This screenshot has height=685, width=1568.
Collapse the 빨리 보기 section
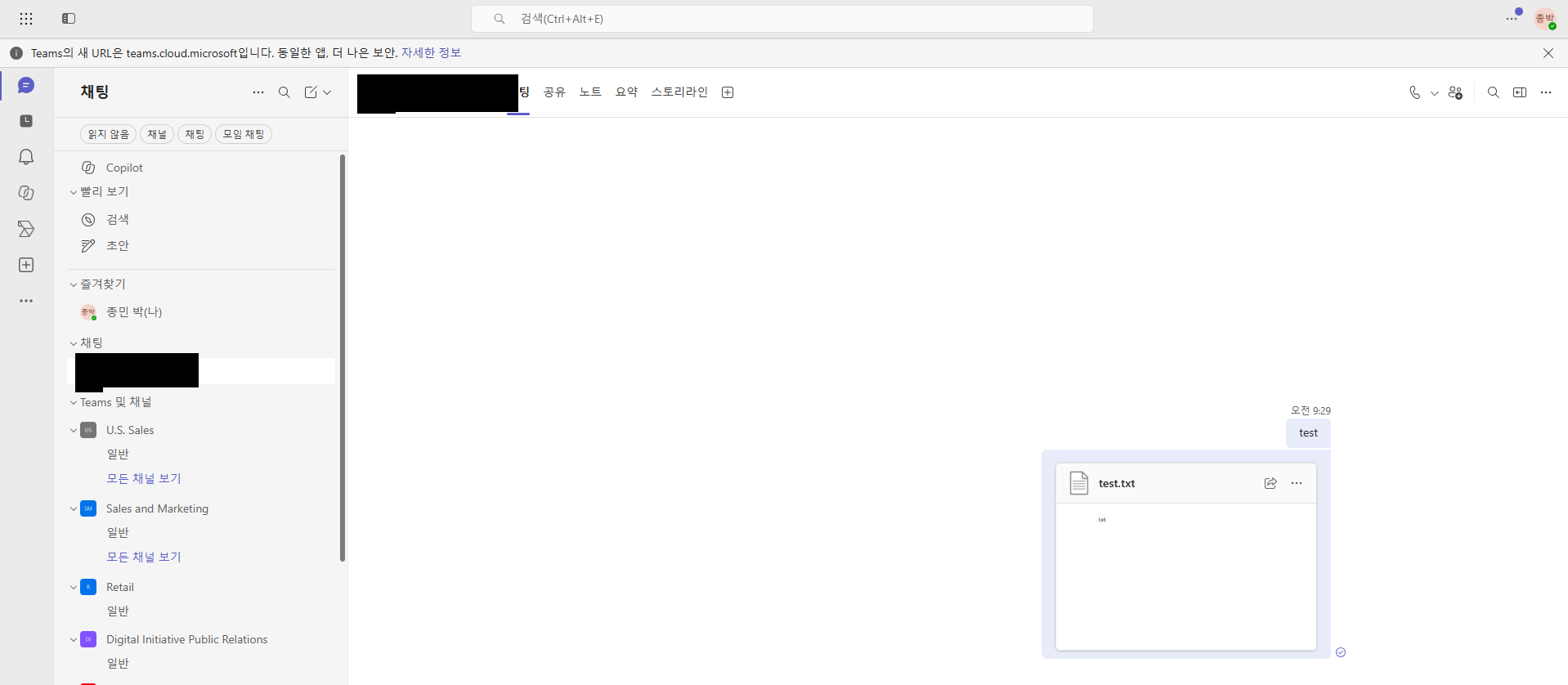click(74, 192)
